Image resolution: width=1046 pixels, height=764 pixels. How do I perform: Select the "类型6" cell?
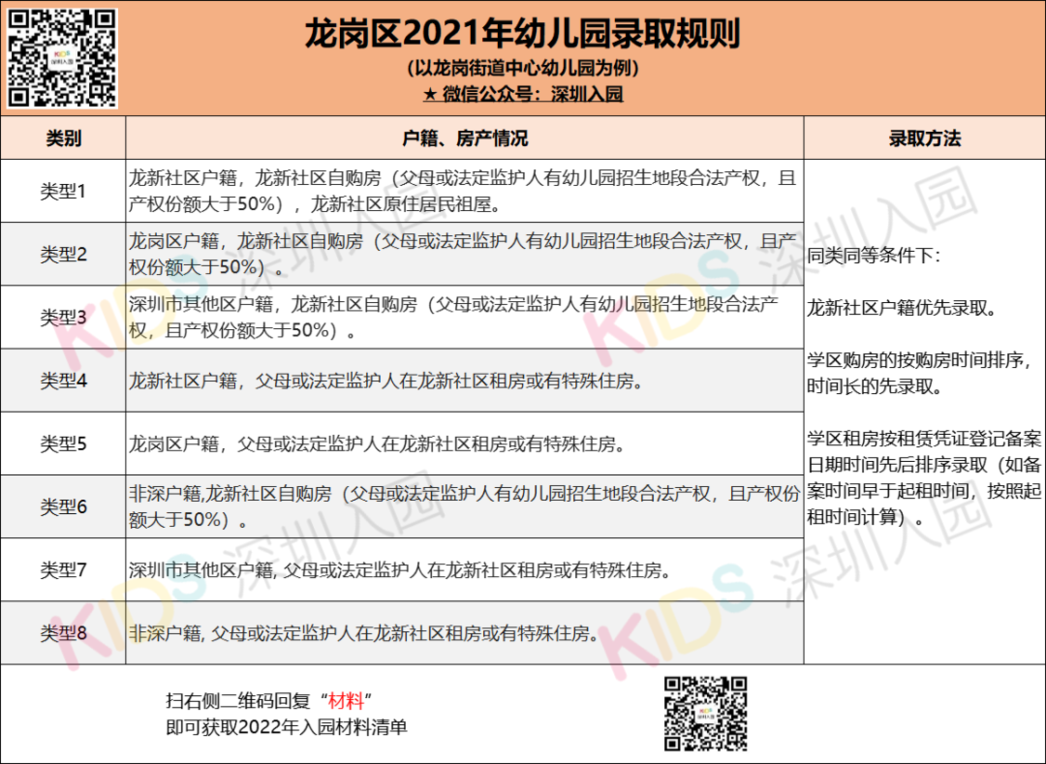click(63, 506)
